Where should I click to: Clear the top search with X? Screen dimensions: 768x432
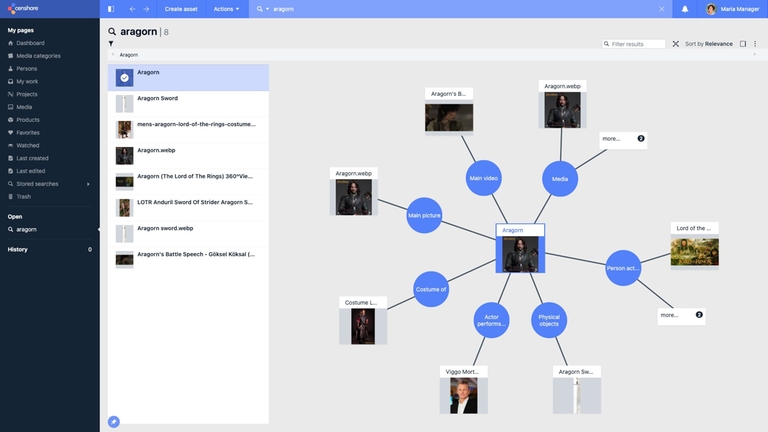(x=662, y=9)
